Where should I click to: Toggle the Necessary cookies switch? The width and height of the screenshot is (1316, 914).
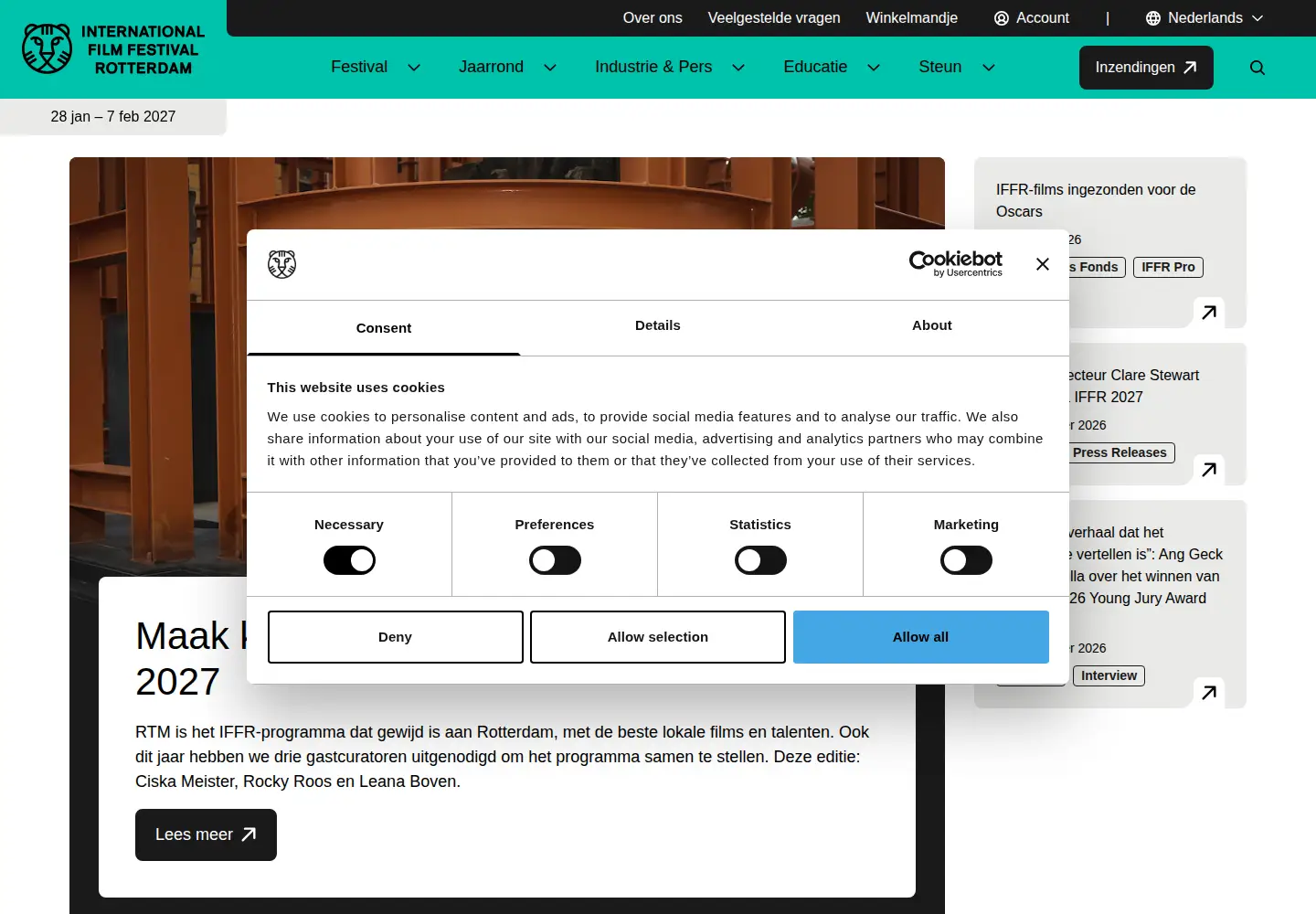click(x=349, y=560)
